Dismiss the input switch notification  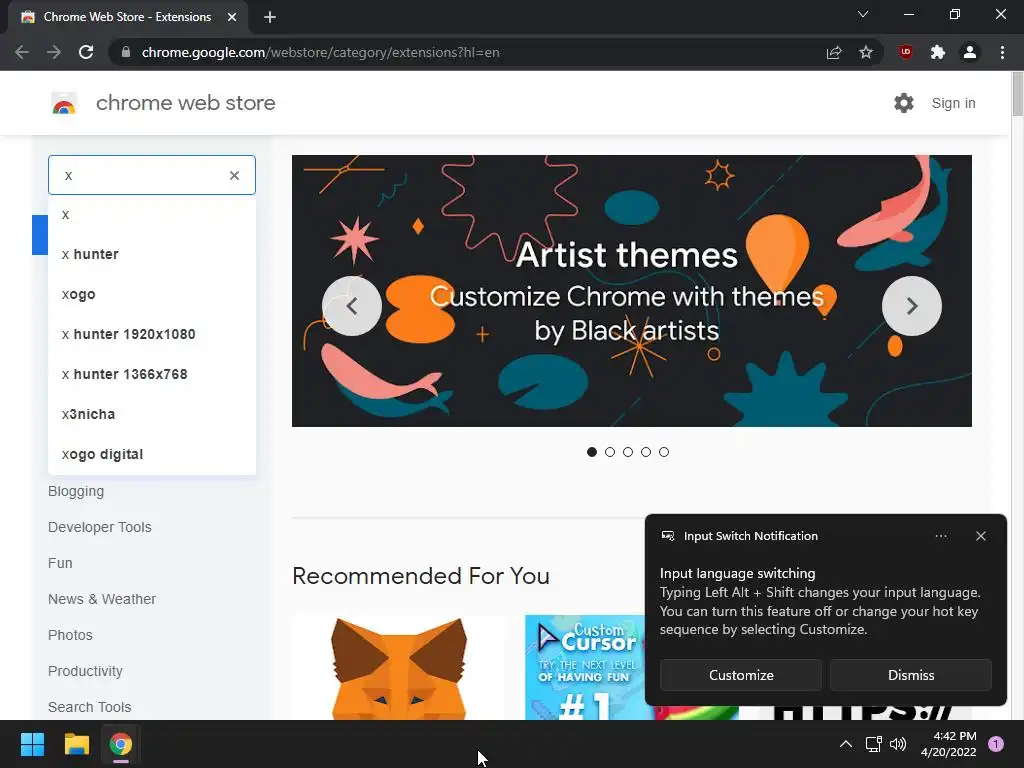pyautogui.click(x=910, y=675)
